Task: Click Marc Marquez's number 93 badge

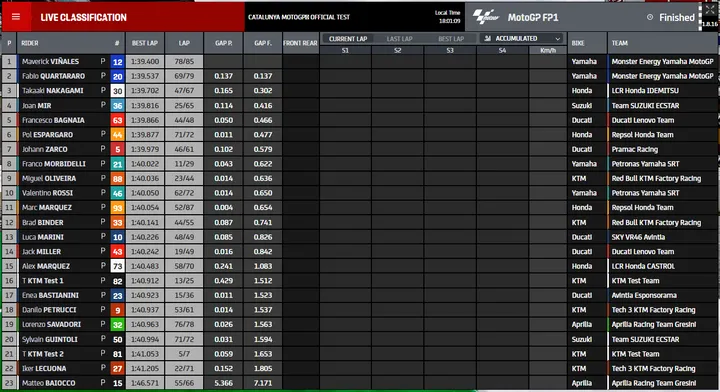Action: pos(118,208)
